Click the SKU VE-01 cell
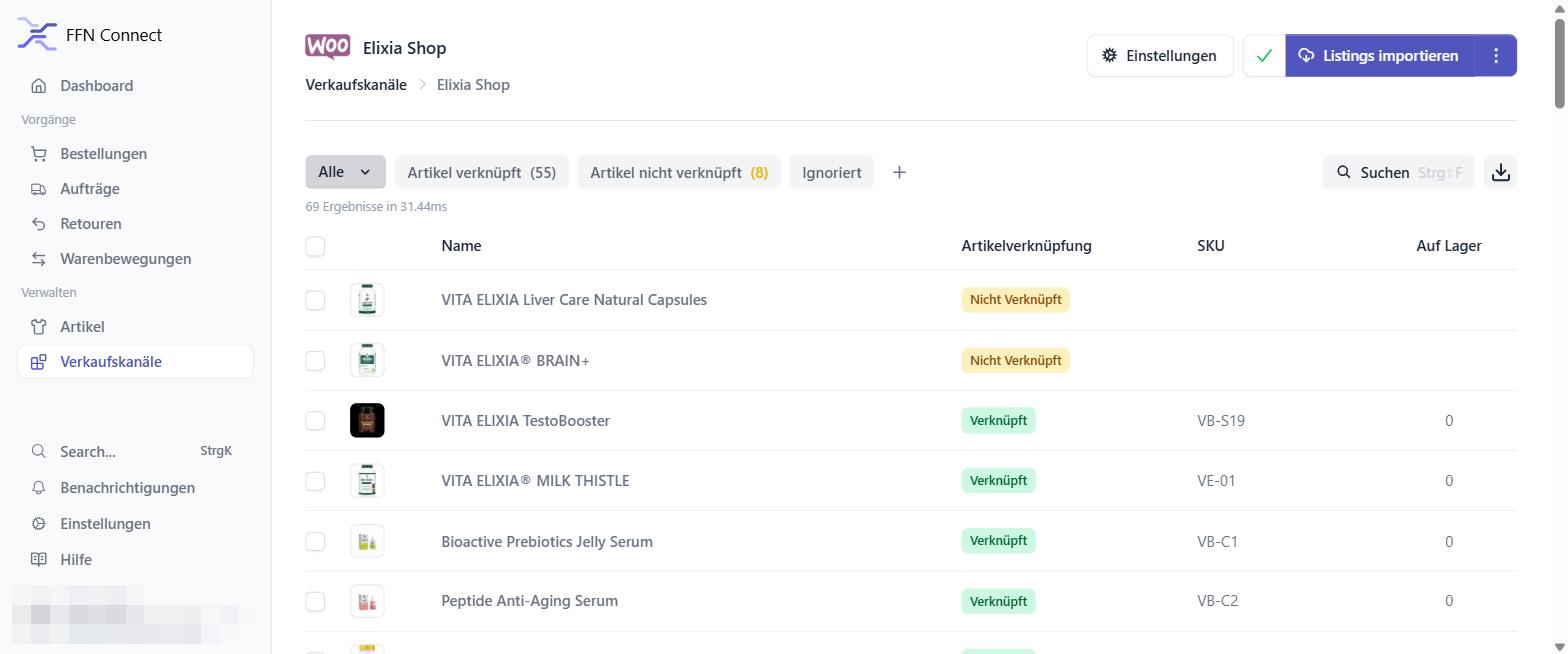 (x=1216, y=481)
